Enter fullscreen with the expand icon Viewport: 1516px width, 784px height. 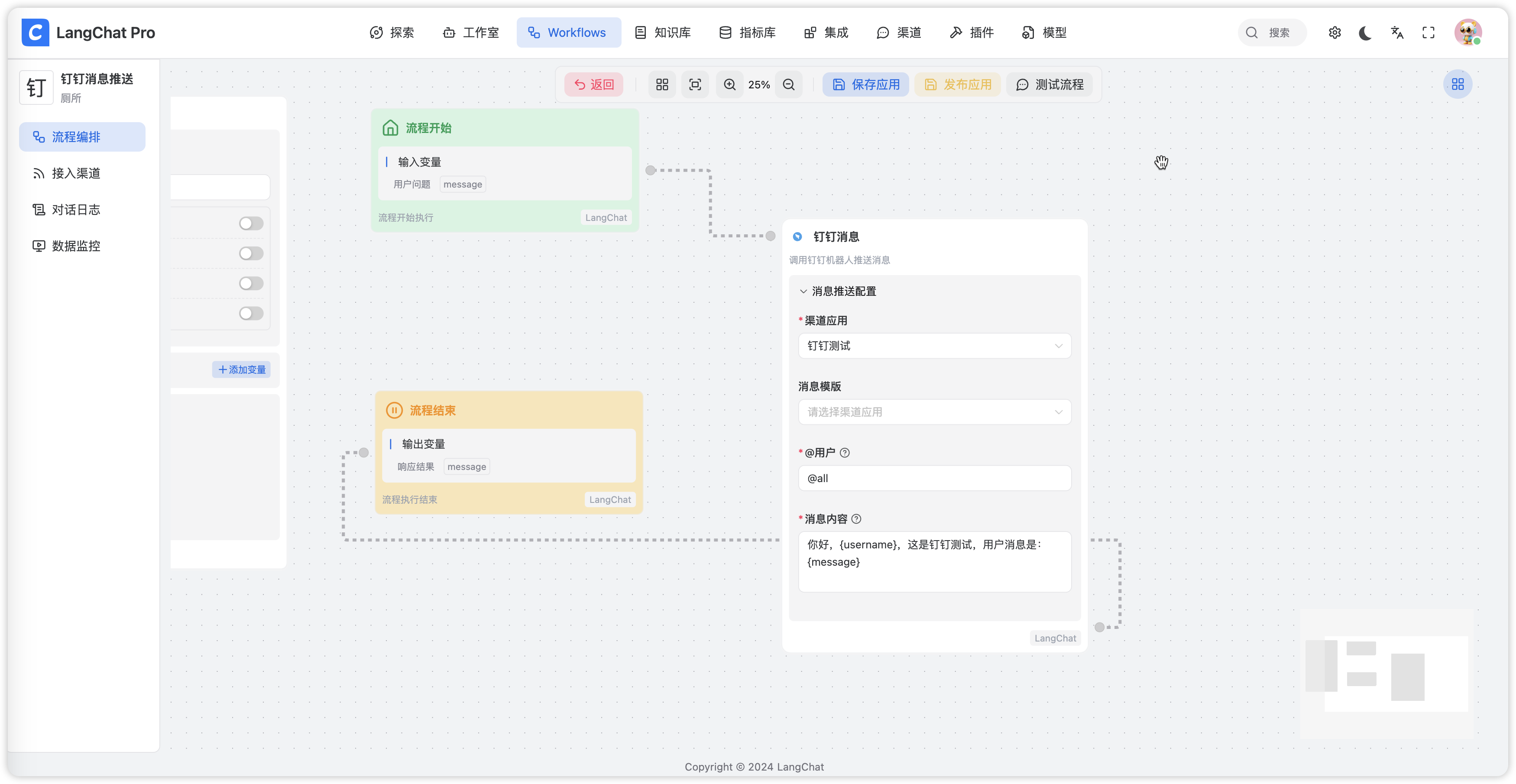(x=1429, y=33)
